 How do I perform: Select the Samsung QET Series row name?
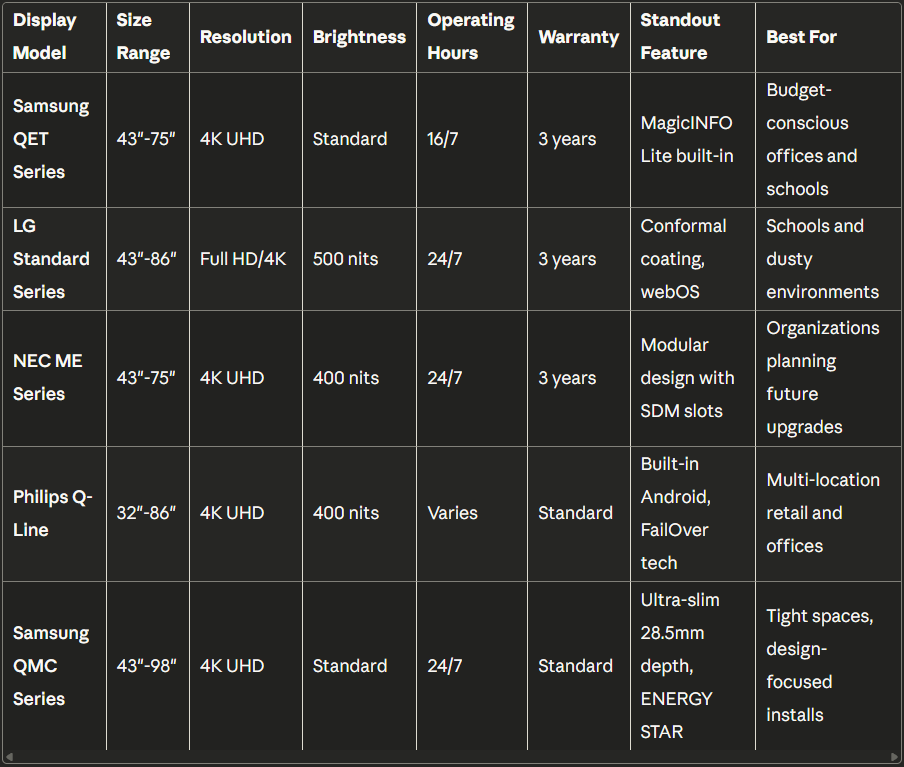point(51,139)
